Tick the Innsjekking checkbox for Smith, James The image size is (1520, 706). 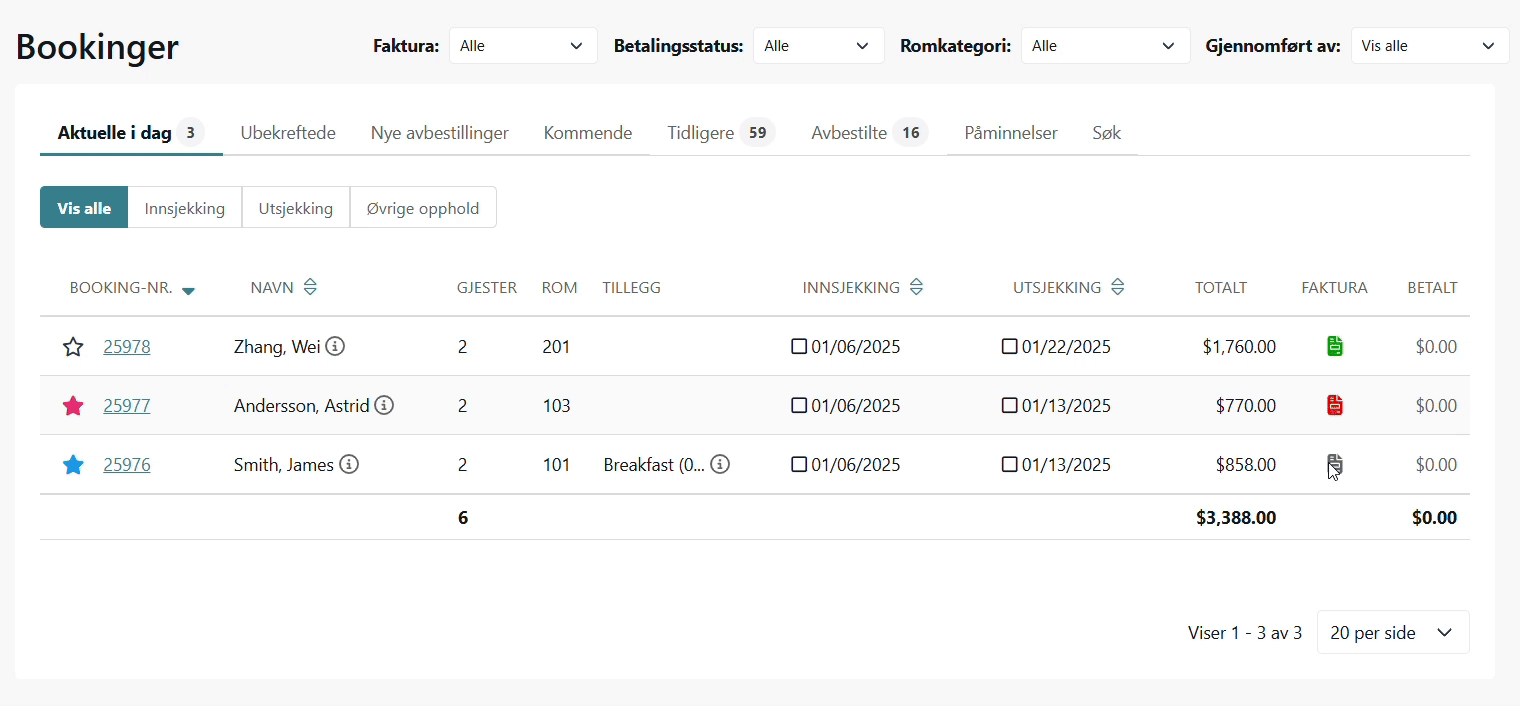click(x=799, y=465)
